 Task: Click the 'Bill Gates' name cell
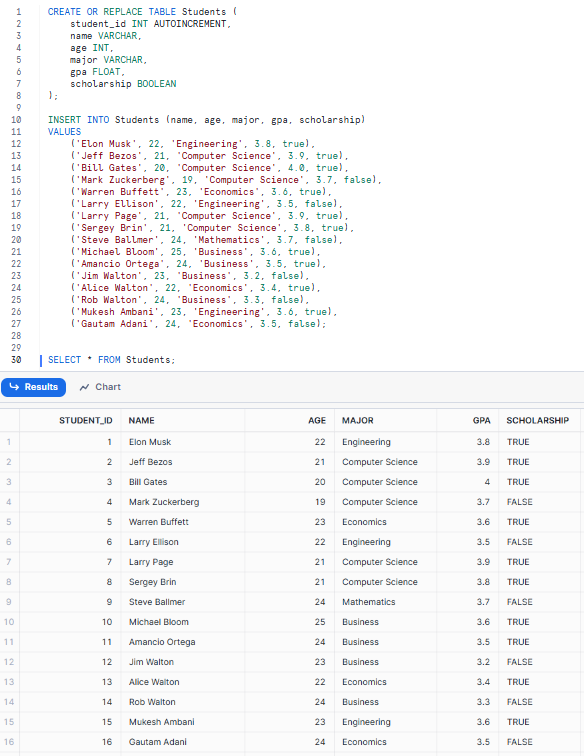(148, 482)
